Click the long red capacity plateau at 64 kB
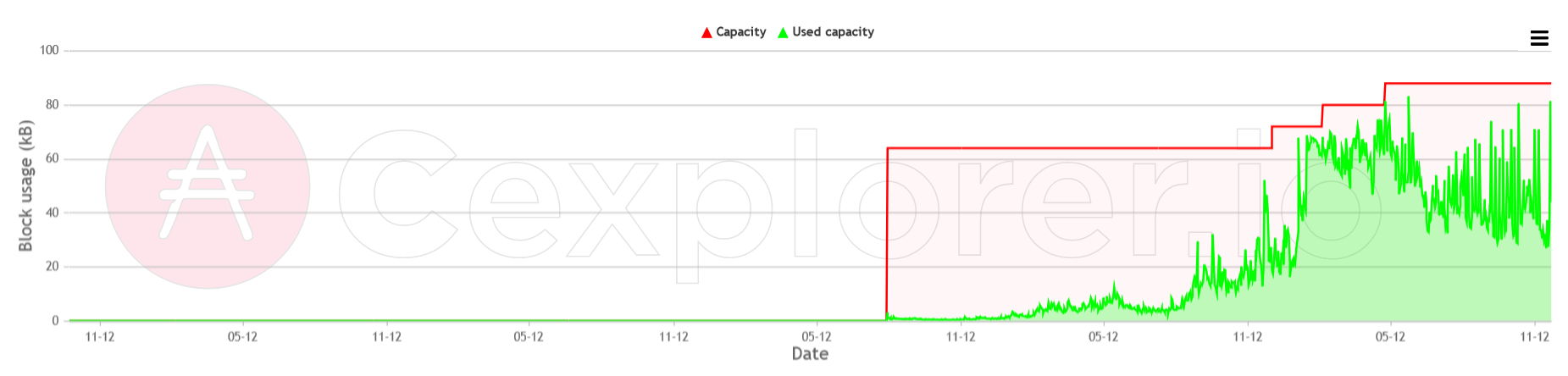Screen dimensions: 1568x376 point(1079,148)
